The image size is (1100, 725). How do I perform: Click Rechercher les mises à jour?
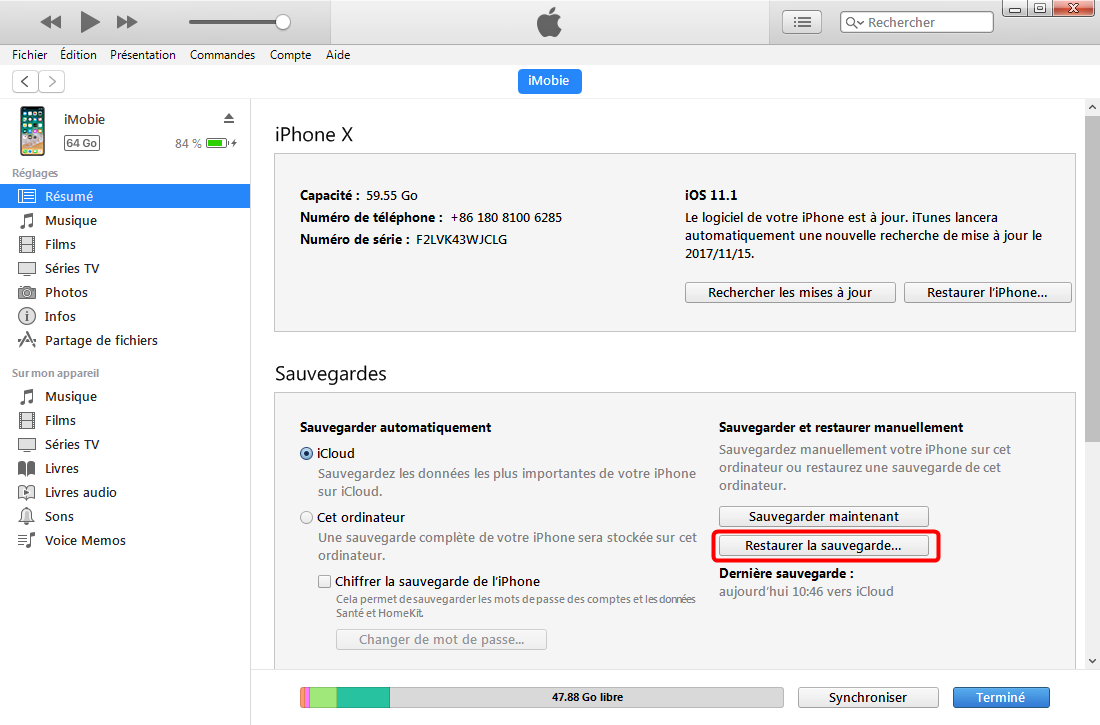pyautogui.click(x=789, y=293)
